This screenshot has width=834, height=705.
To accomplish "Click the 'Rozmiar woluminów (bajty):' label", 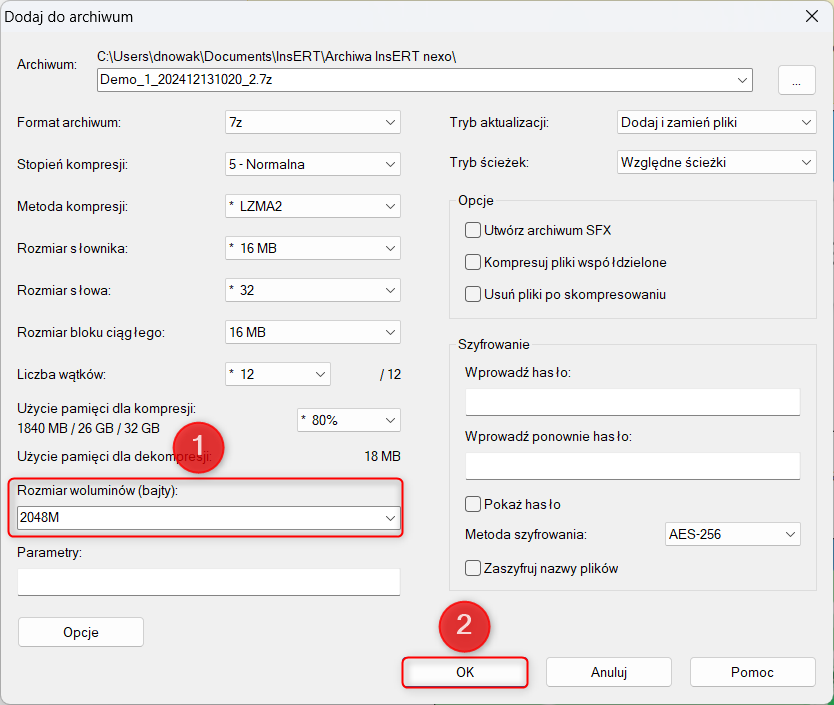I will (x=97, y=491).
